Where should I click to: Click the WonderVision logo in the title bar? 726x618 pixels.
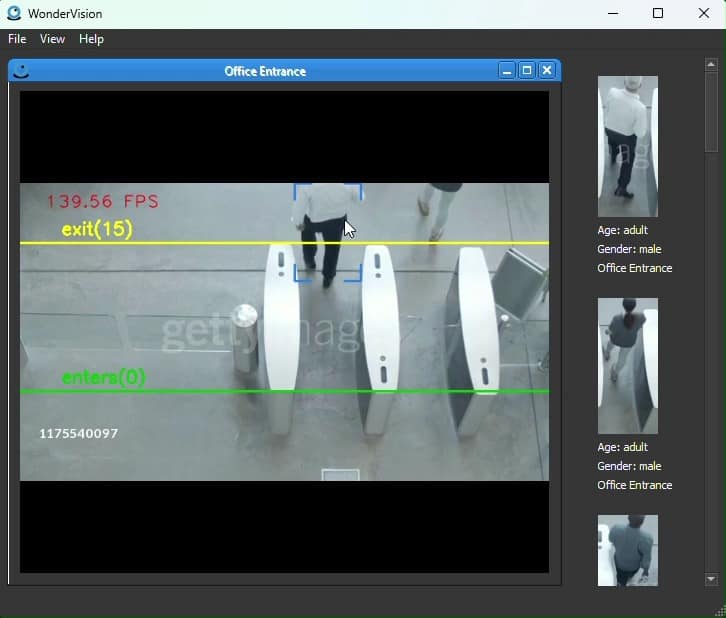pos(14,14)
